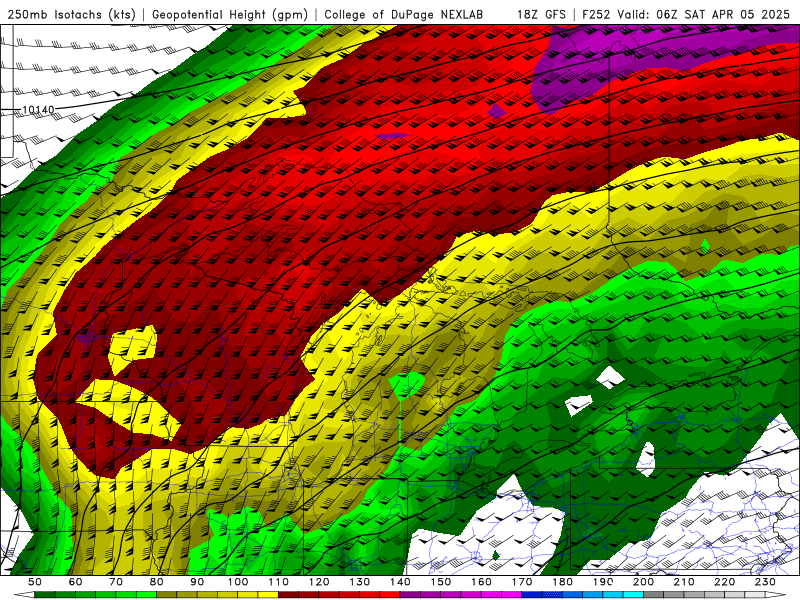800x600 pixels.
Task: Click the '60' value on the color scale
Action: tap(75, 582)
